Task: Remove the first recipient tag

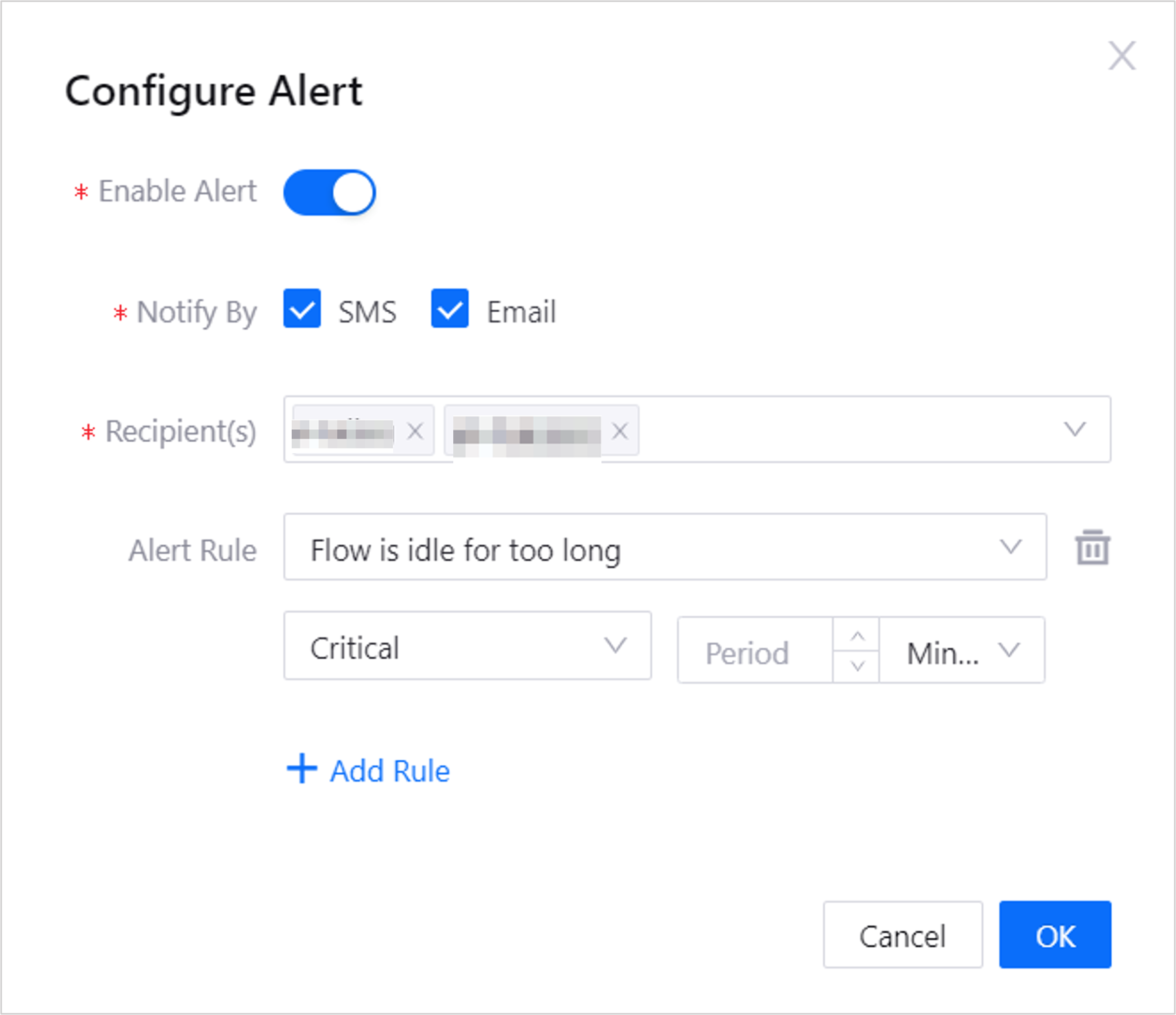Action: (x=415, y=431)
